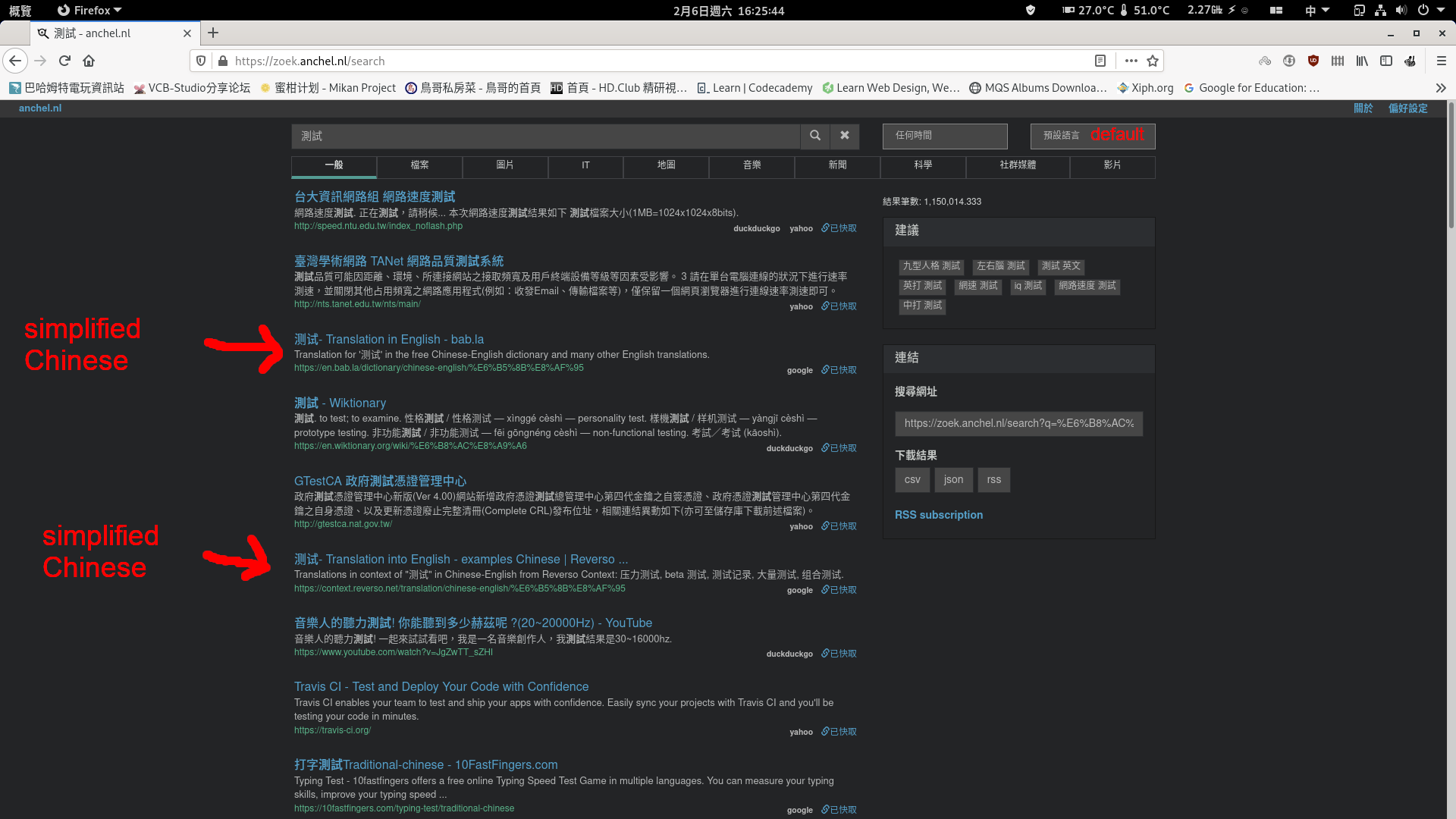Submit the search with the magnifier icon
This screenshot has height=819, width=1456.
(815, 136)
